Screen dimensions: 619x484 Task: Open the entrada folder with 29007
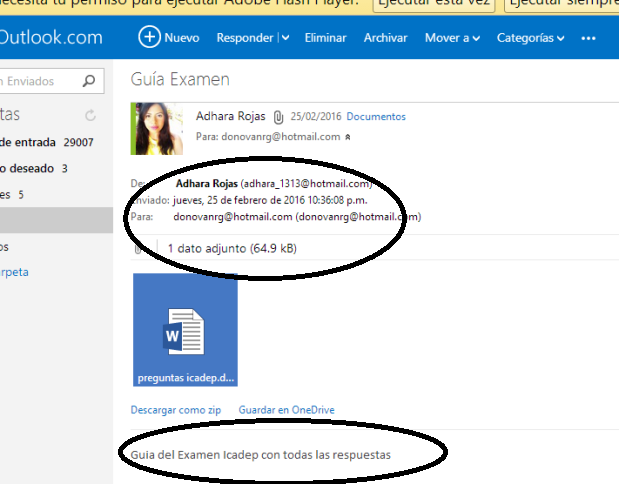(x=47, y=142)
